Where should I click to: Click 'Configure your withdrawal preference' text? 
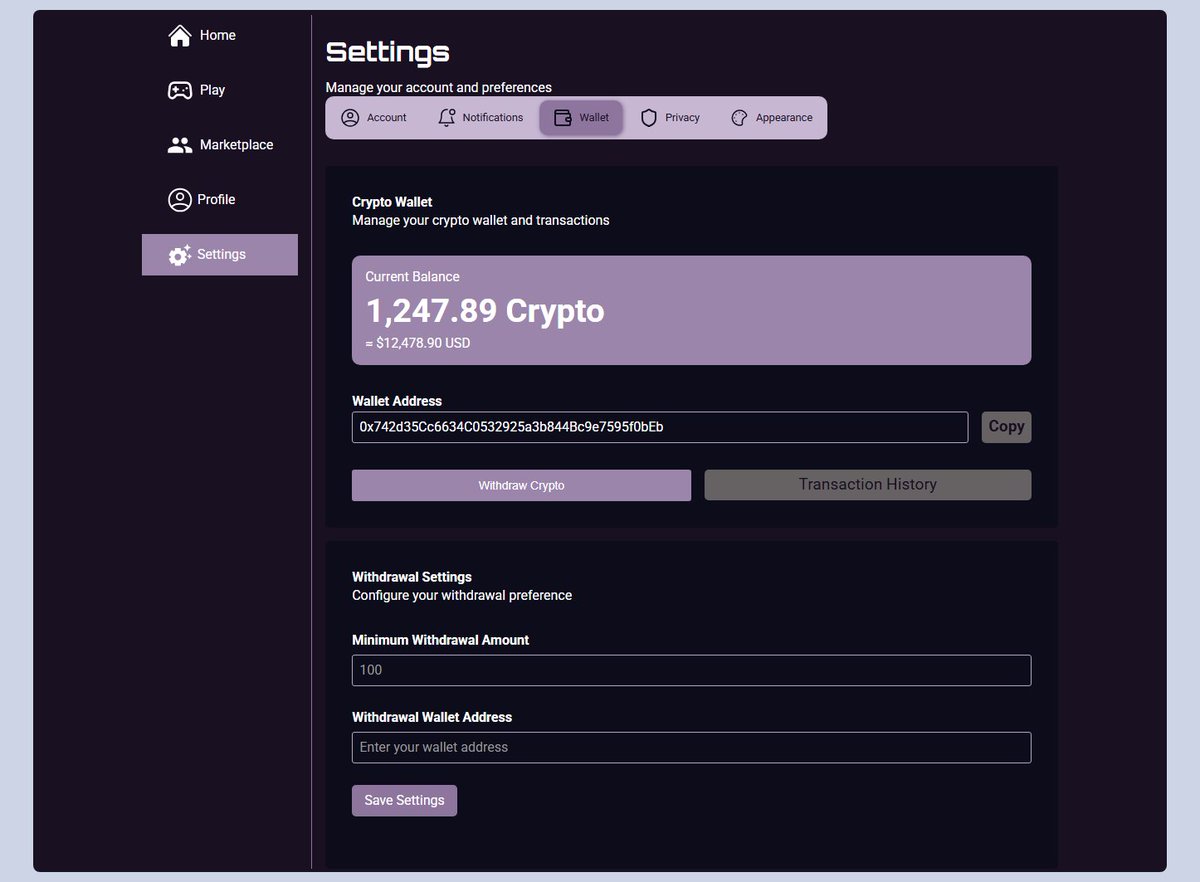pos(462,595)
